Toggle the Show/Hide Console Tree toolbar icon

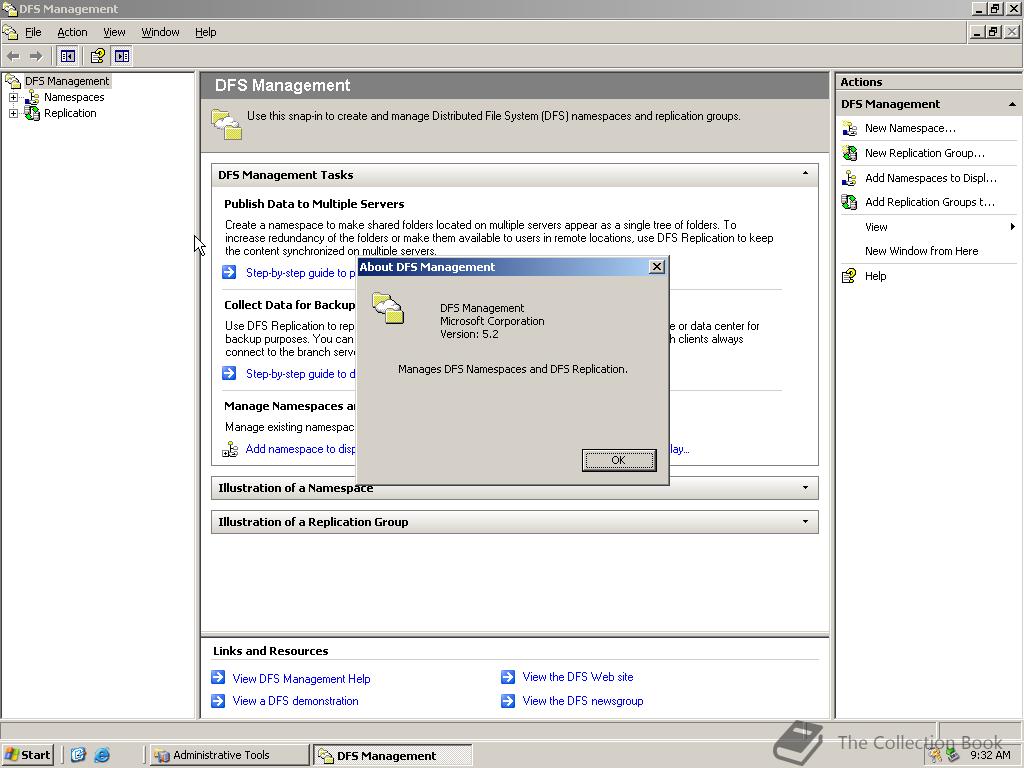[67, 56]
